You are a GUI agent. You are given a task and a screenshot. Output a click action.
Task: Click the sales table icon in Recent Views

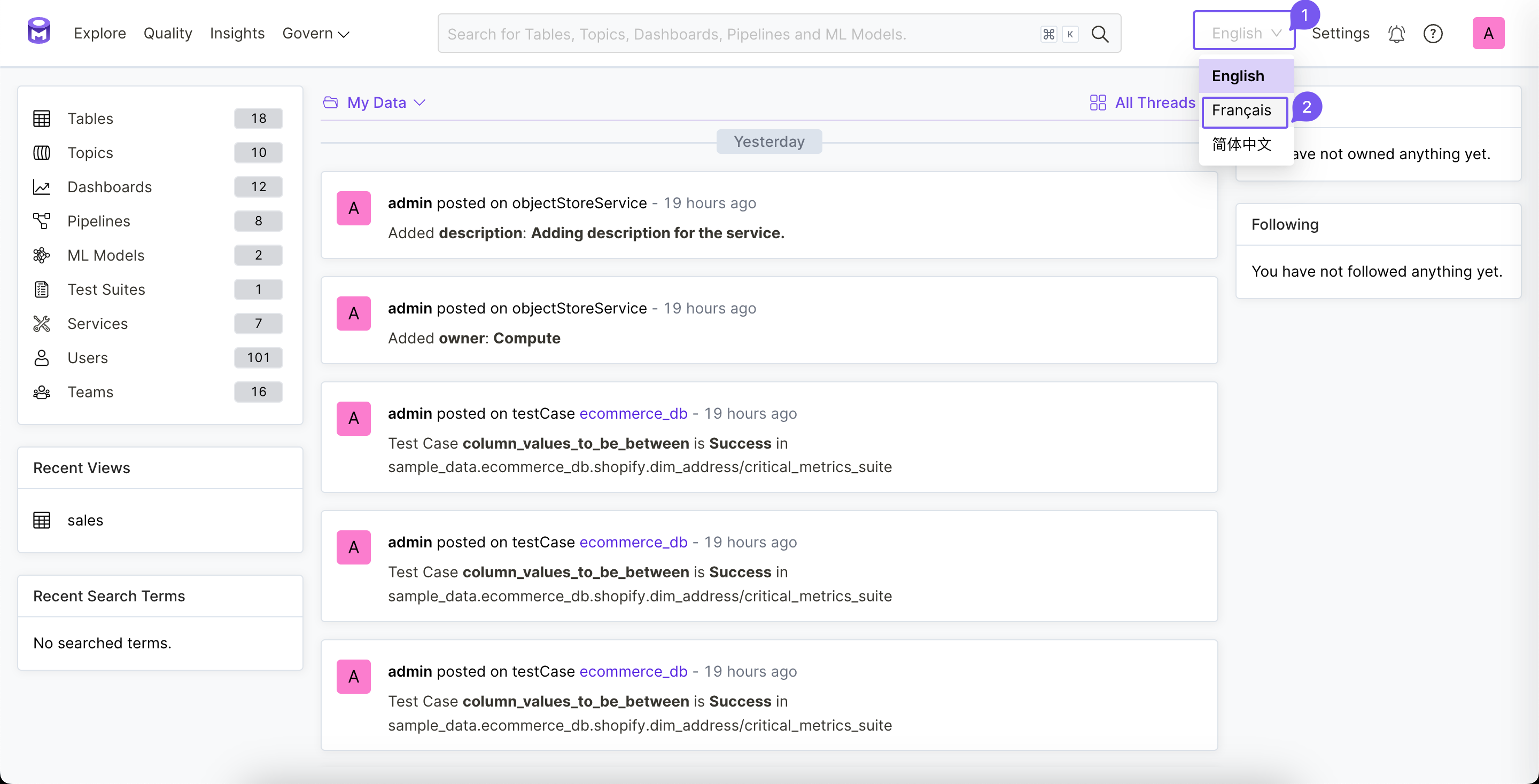[42, 520]
